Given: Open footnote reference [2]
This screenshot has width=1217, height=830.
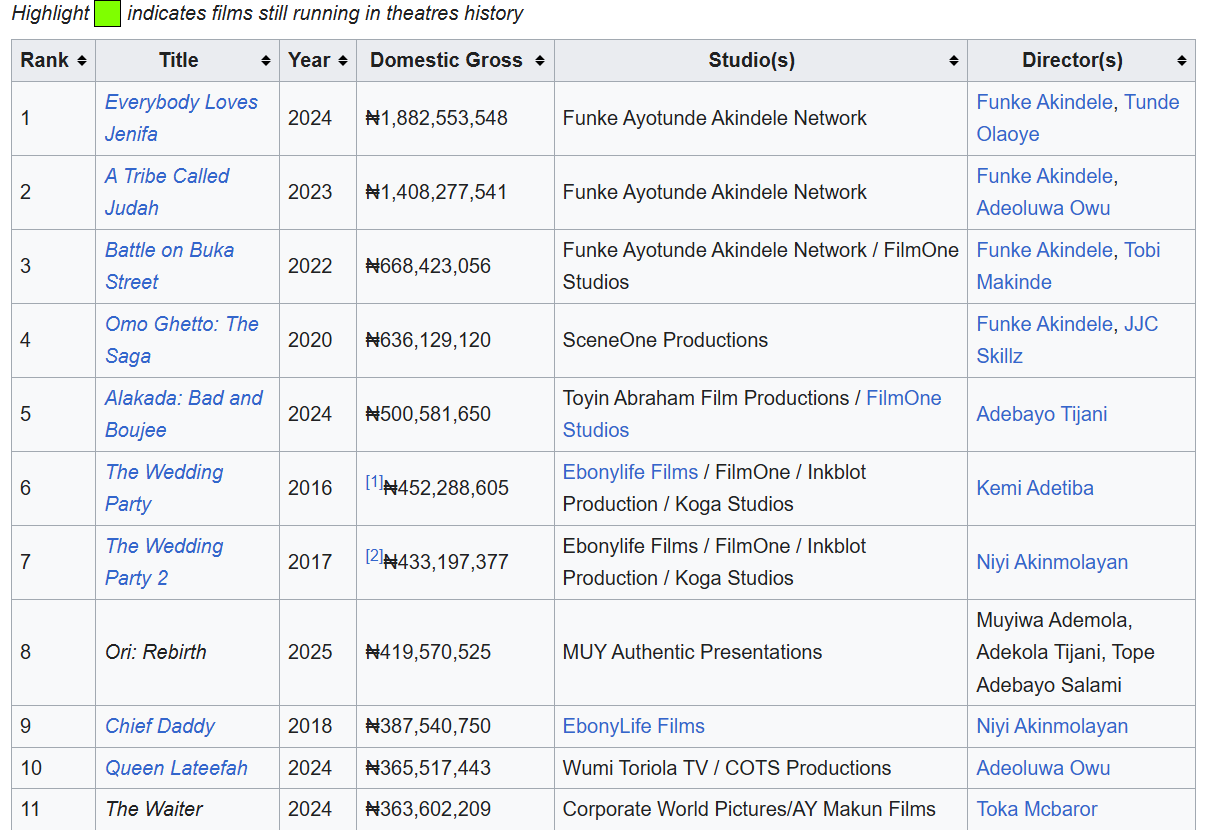Looking at the screenshot, I should [374, 556].
